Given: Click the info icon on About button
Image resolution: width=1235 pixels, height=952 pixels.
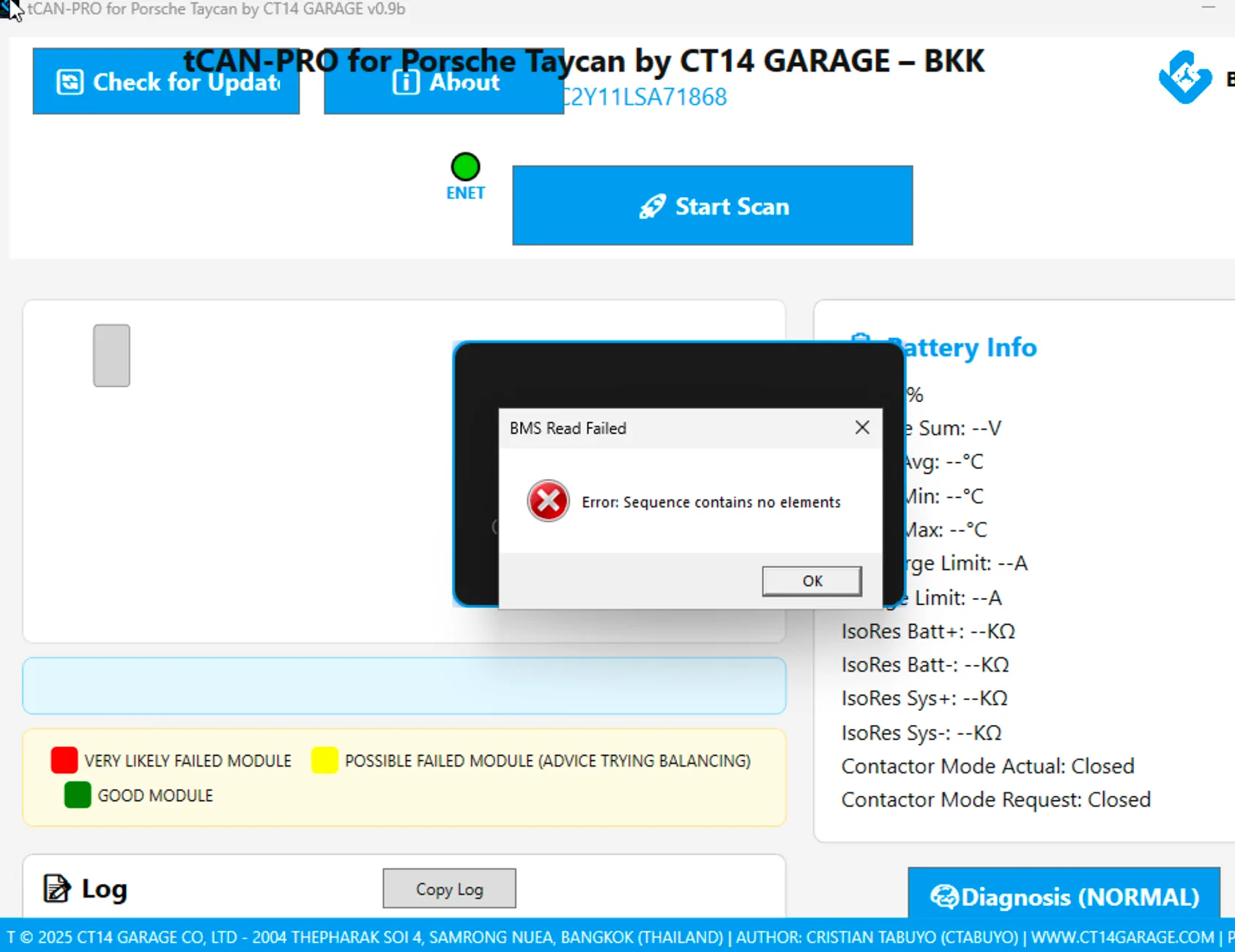Looking at the screenshot, I should [406, 82].
